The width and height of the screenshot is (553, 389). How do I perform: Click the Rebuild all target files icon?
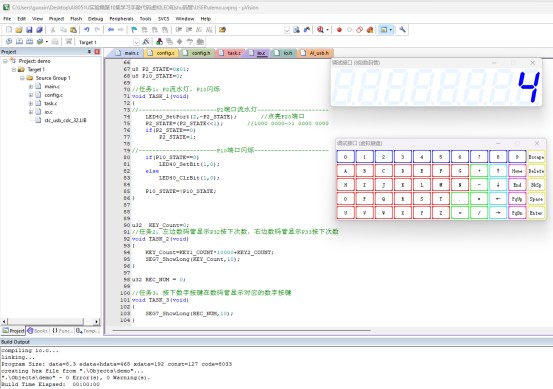29,42
